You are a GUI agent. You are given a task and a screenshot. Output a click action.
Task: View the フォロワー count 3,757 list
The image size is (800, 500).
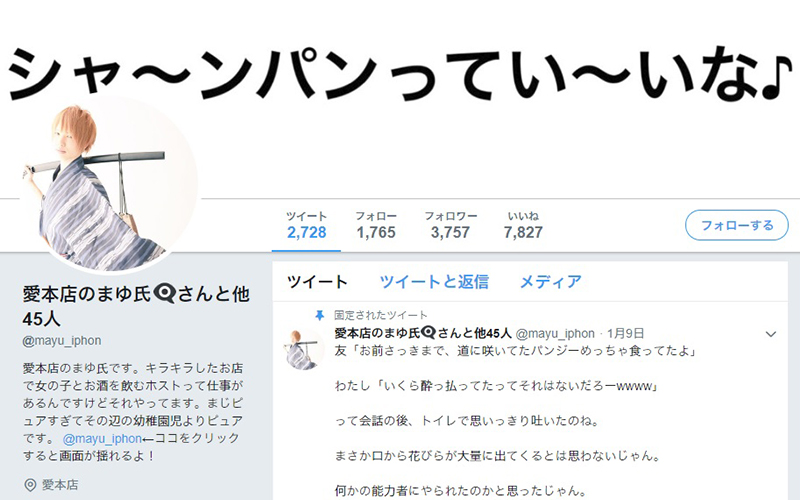click(x=451, y=225)
